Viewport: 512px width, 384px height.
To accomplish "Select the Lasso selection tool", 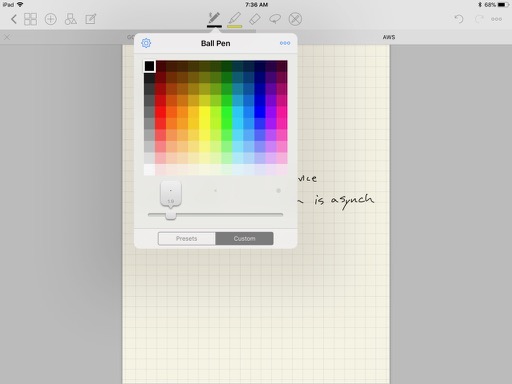I will coord(275,19).
